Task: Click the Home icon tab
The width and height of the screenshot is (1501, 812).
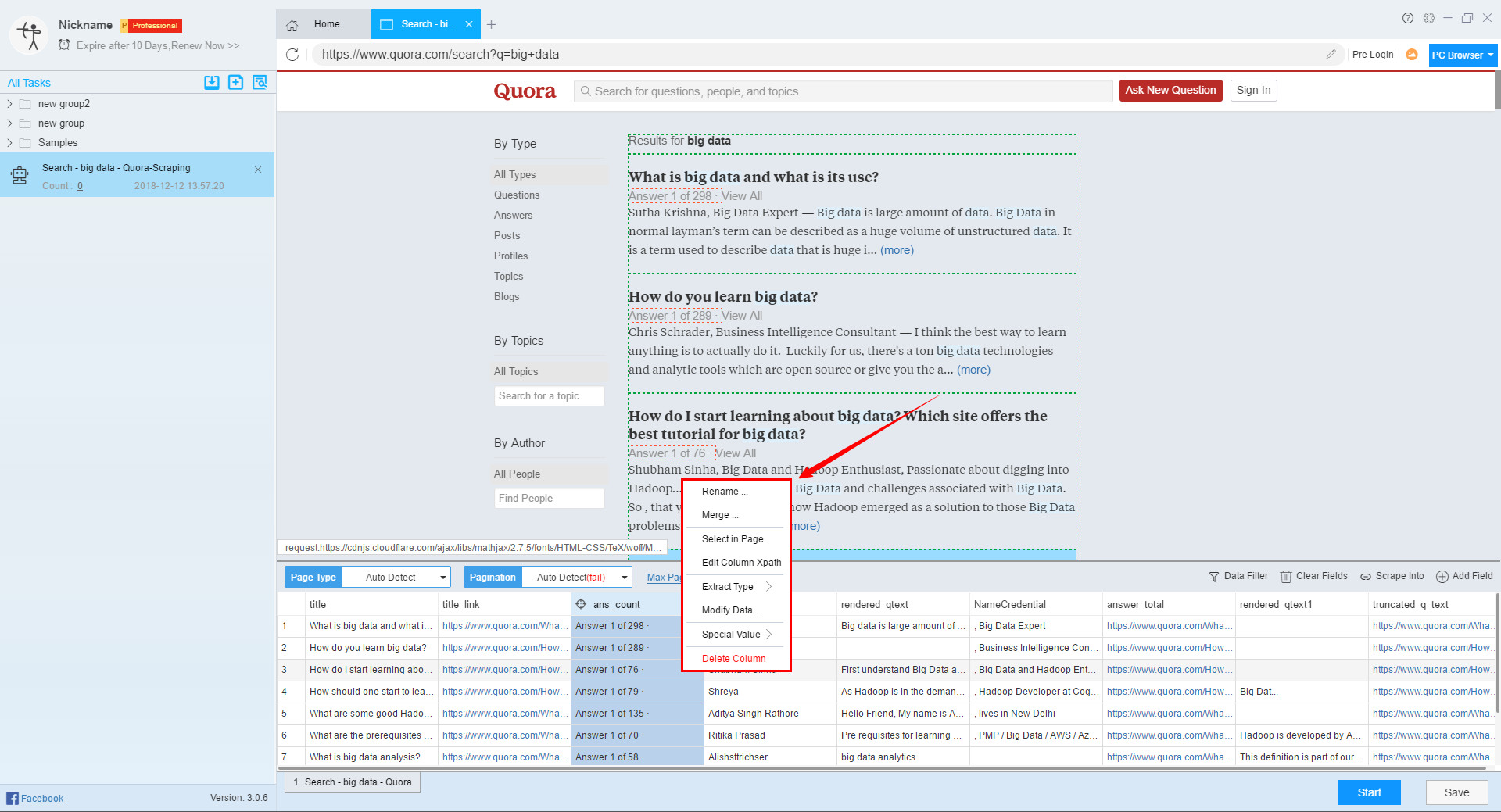Action: [x=292, y=25]
